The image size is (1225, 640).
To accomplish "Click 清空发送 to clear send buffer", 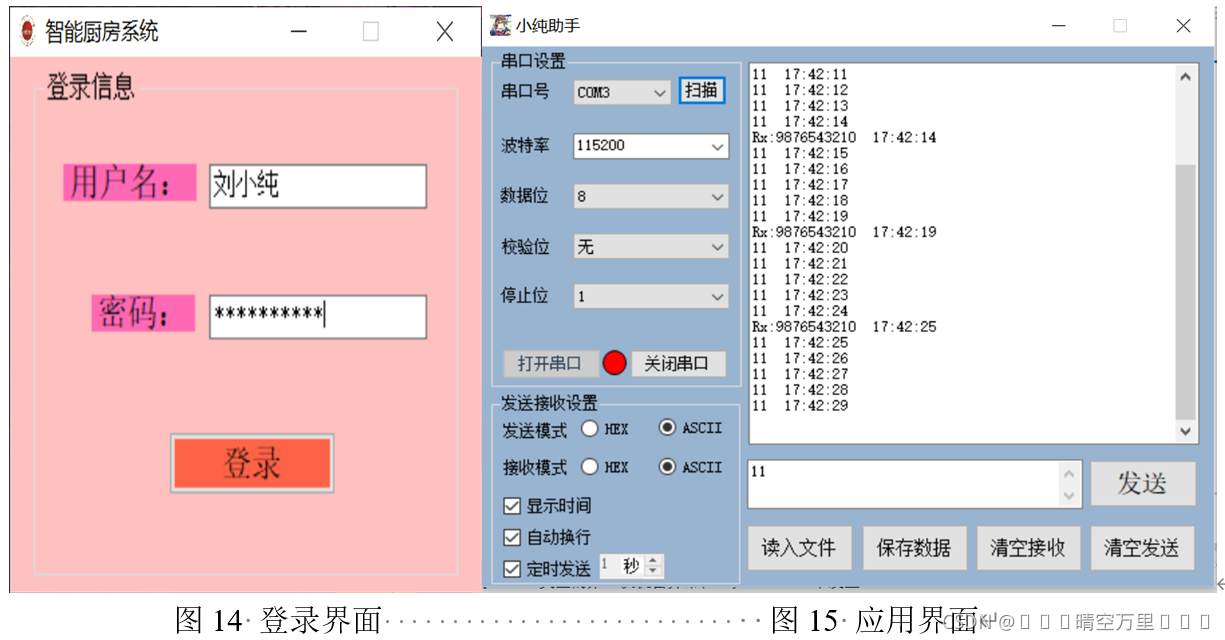I will pyautogui.click(x=1142, y=547).
